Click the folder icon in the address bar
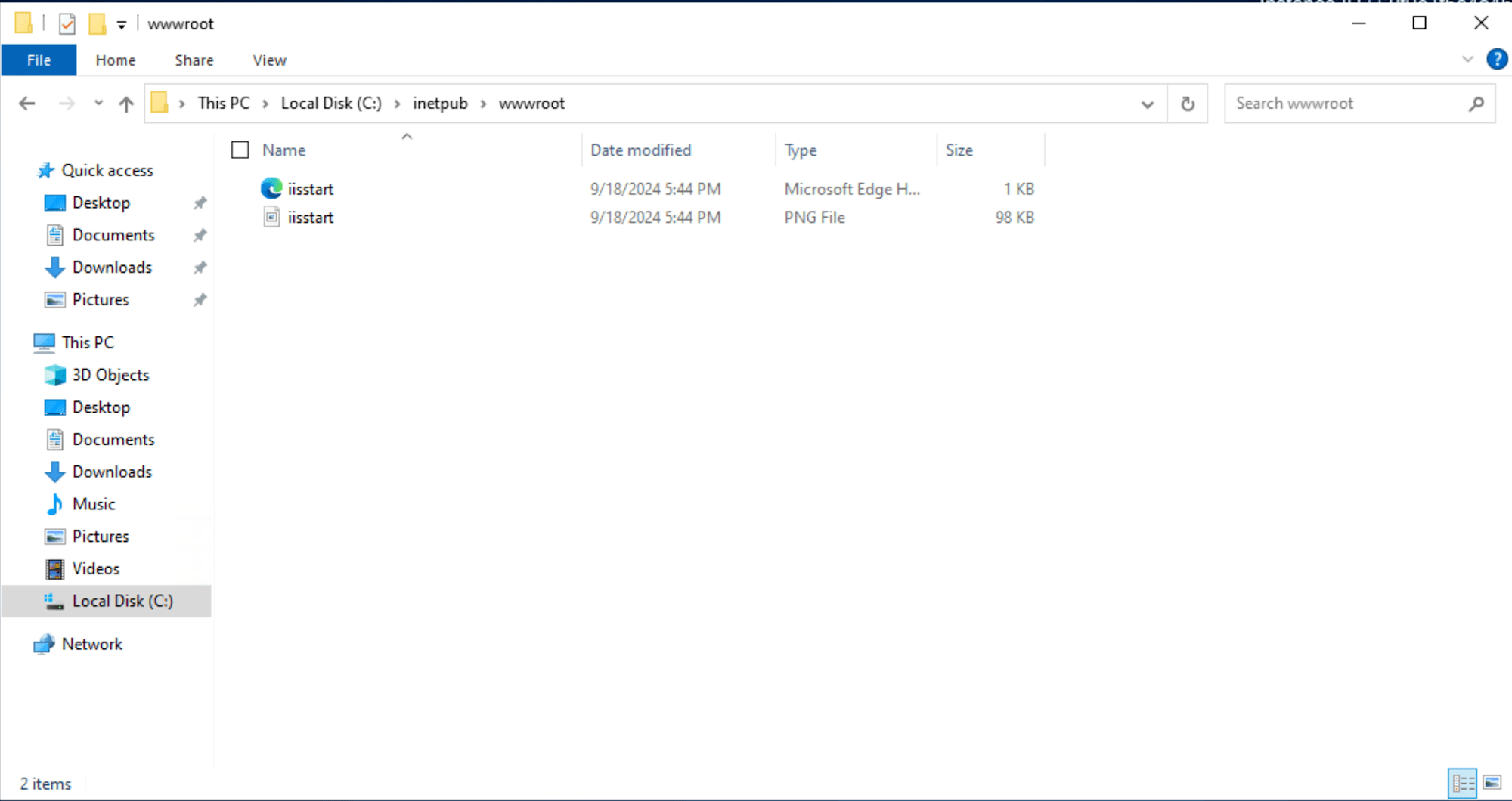 (x=160, y=103)
